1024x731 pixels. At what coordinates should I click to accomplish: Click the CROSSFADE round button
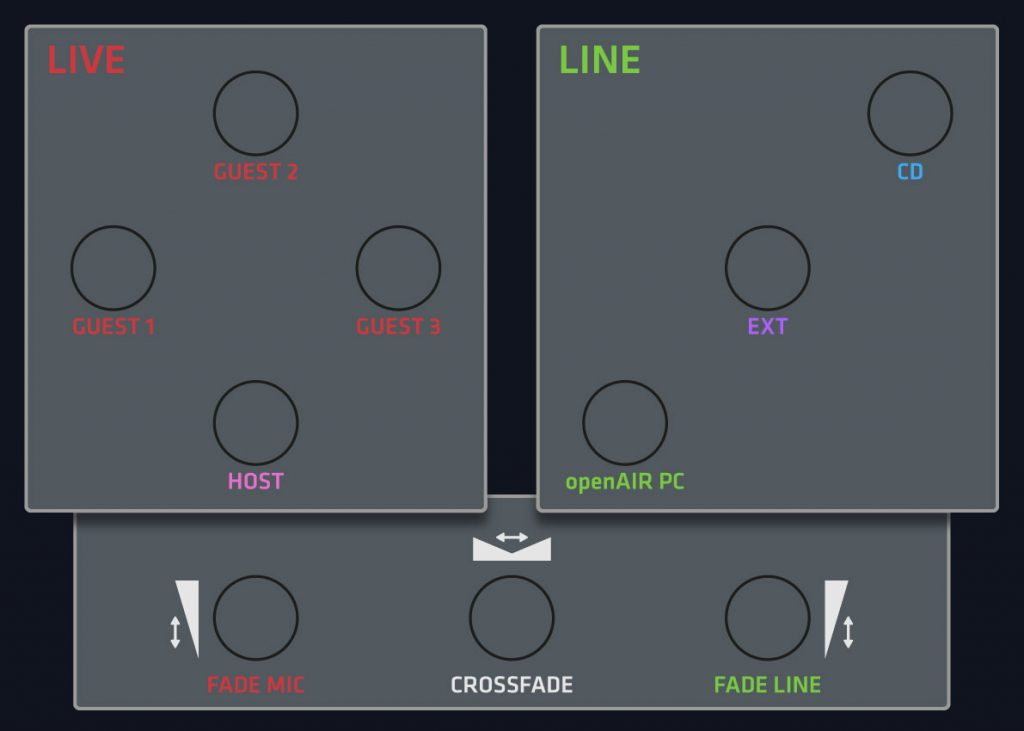(x=512, y=617)
